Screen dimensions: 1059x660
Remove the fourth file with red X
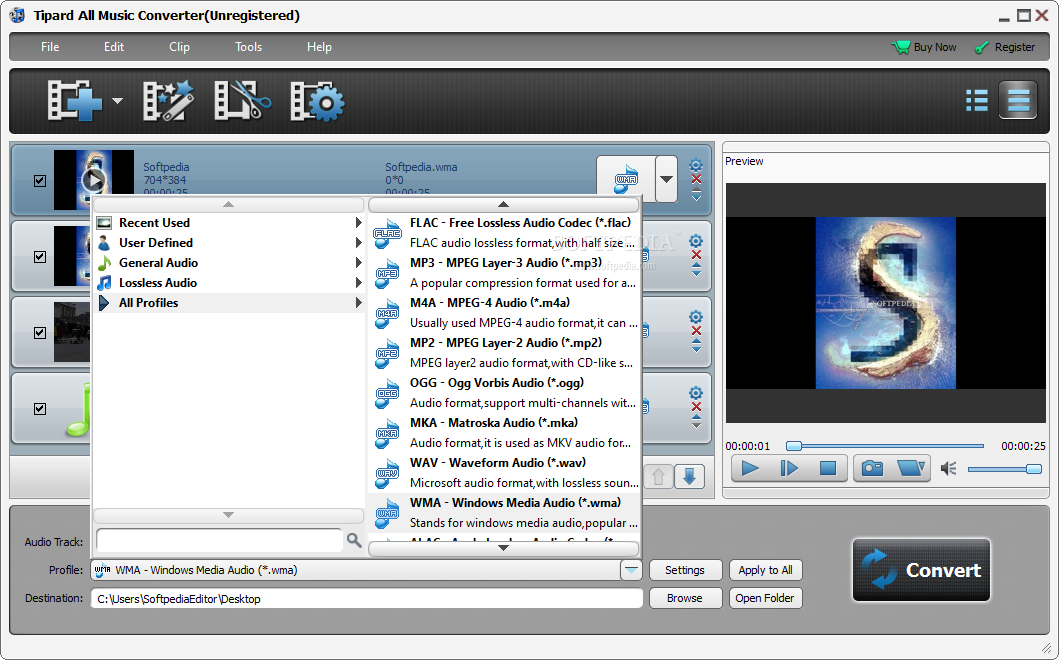(x=696, y=407)
